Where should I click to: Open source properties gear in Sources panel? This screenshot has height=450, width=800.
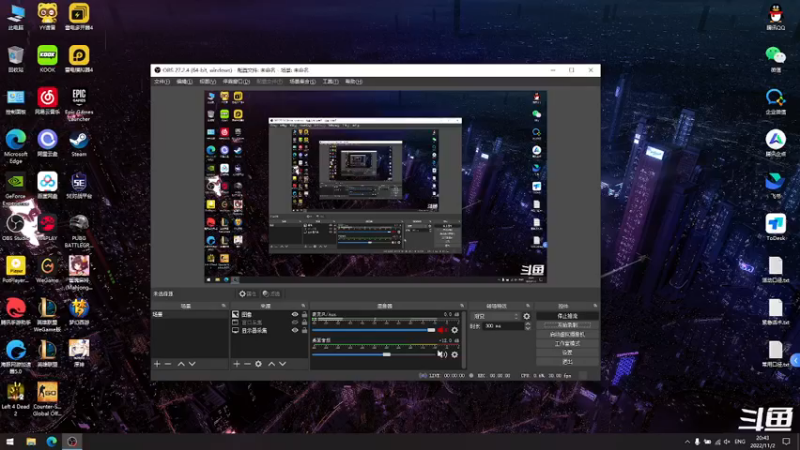pyautogui.click(x=259, y=364)
